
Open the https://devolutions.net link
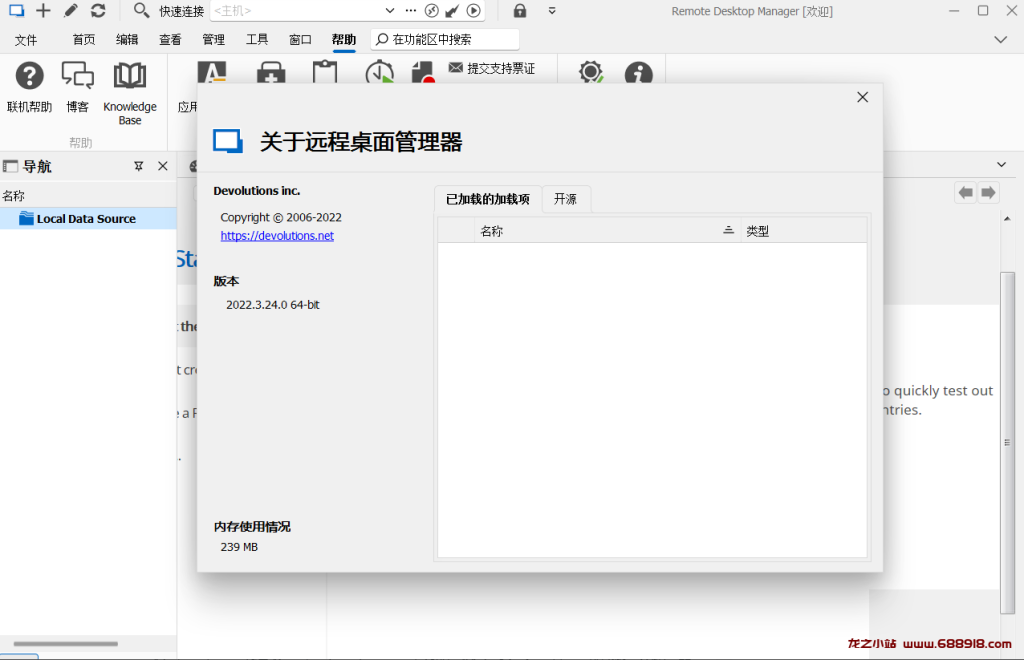point(277,236)
